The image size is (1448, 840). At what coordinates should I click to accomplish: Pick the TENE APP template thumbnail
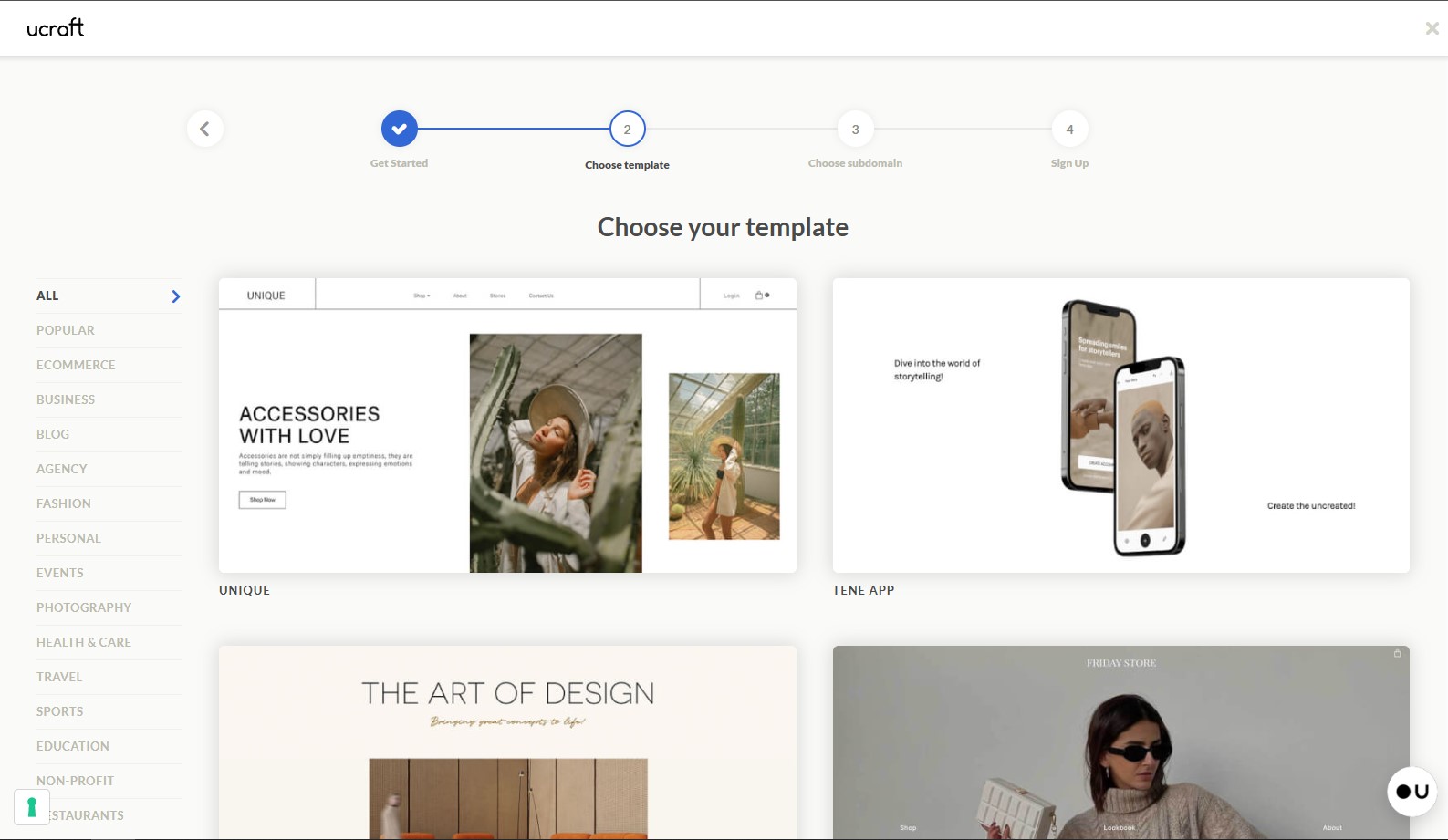point(1120,425)
